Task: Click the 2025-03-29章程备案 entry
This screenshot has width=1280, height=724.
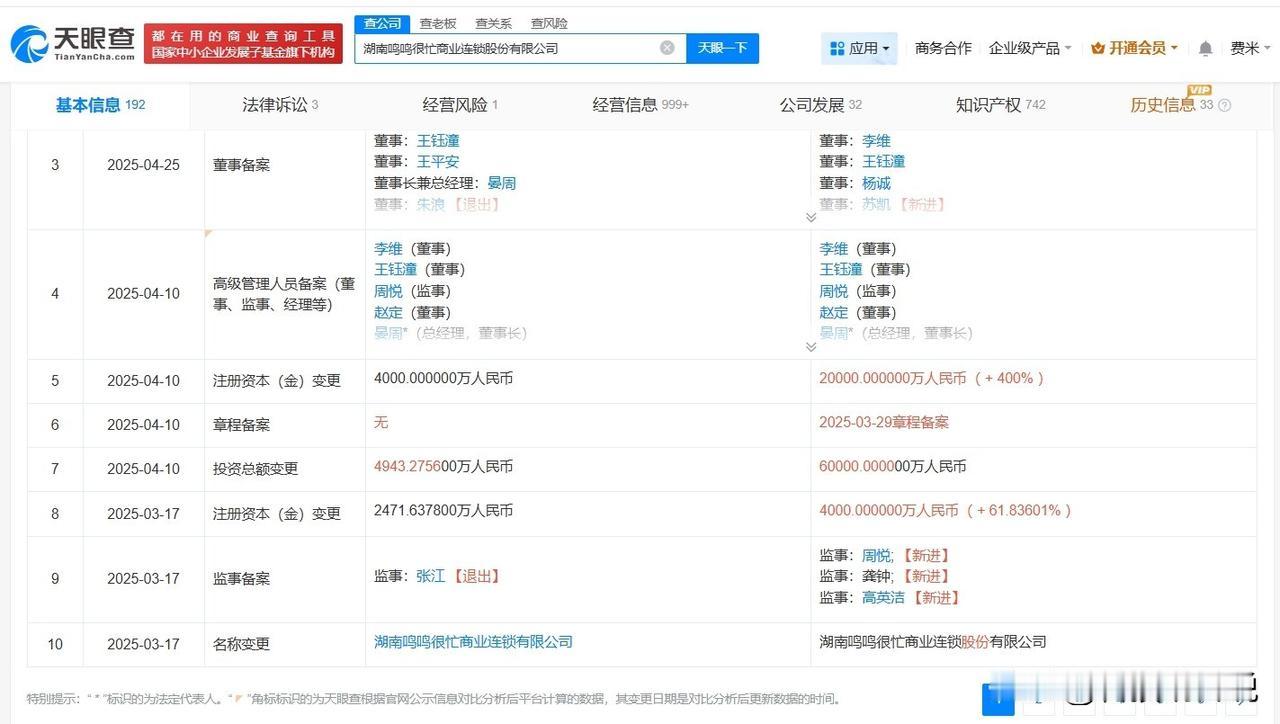Action: tap(884, 422)
